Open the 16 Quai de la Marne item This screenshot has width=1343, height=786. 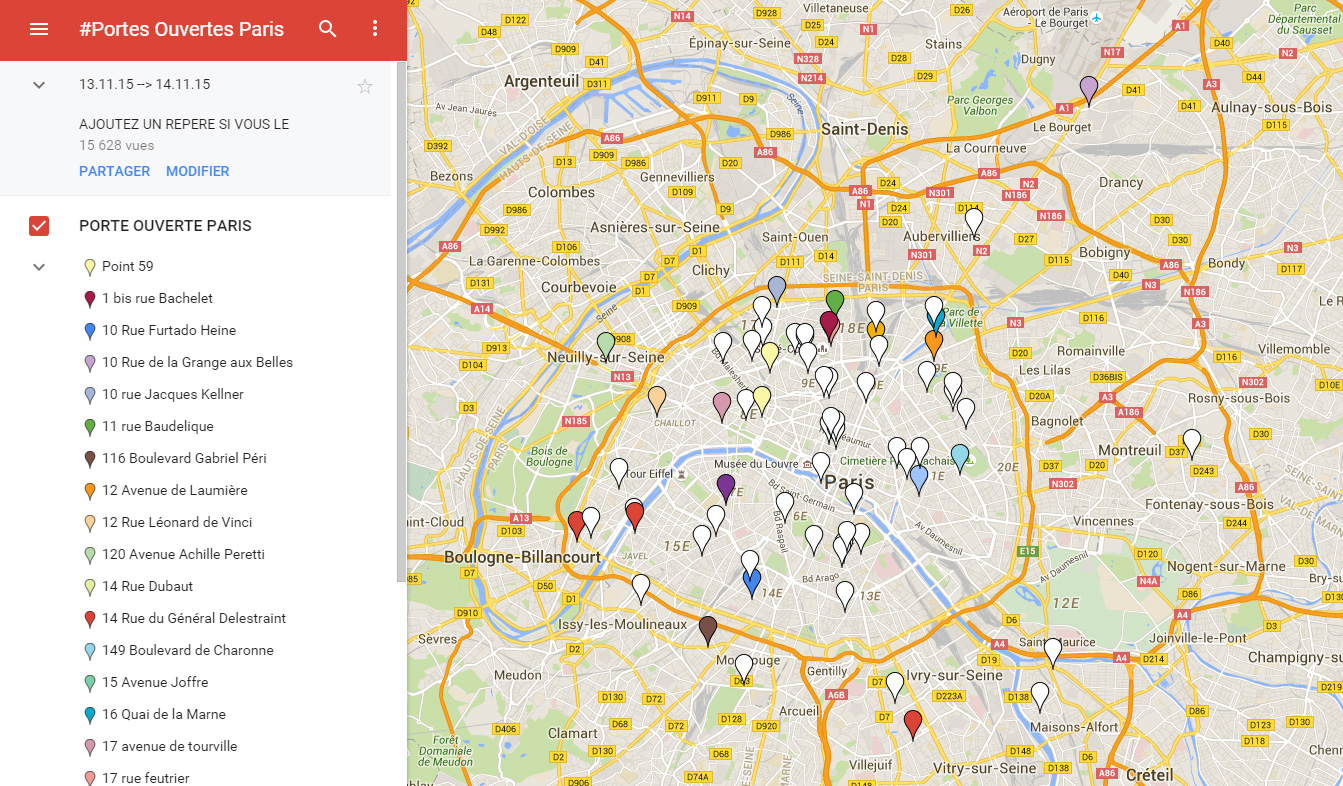pos(163,714)
